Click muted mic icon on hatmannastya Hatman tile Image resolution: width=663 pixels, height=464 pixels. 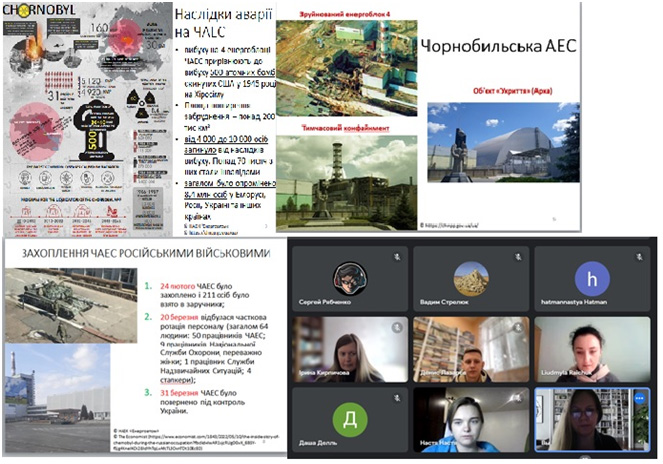[x=639, y=257]
